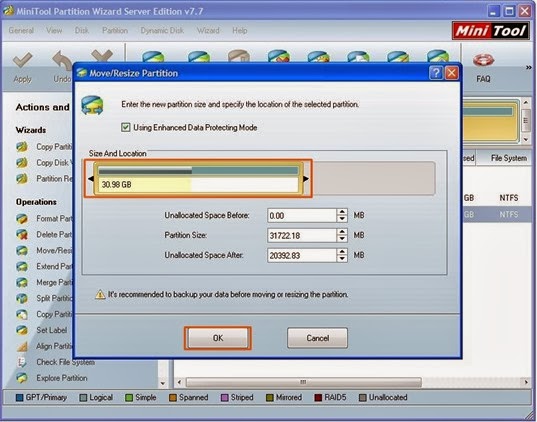Click the Set Label link
The height and width of the screenshot is (422, 537).
[52, 330]
